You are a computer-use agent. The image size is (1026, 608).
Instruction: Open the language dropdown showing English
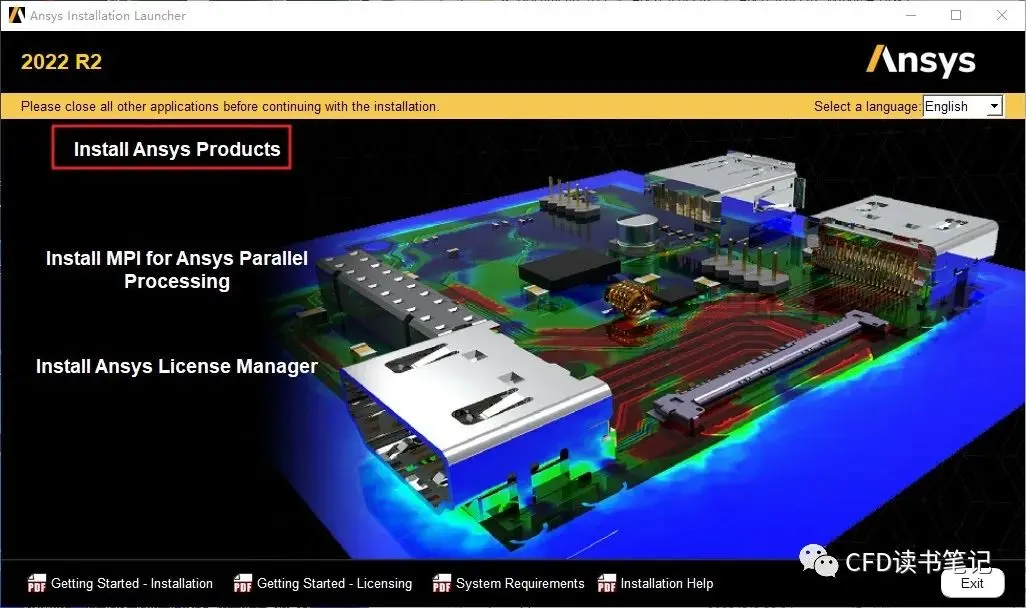(963, 106)
